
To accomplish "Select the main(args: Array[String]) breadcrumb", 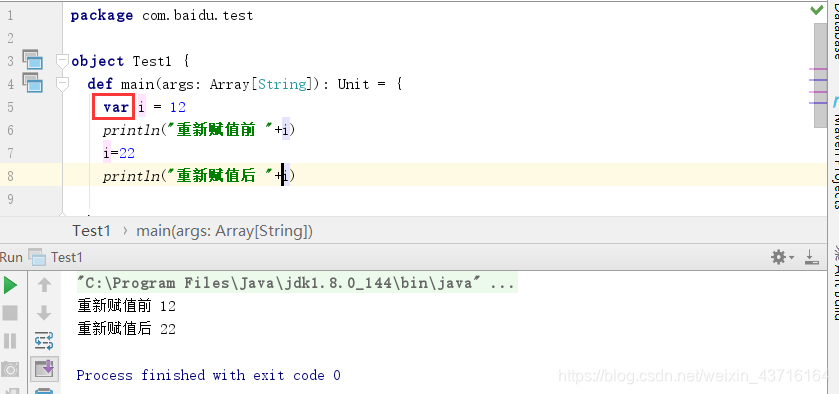I will coord(225,231).
